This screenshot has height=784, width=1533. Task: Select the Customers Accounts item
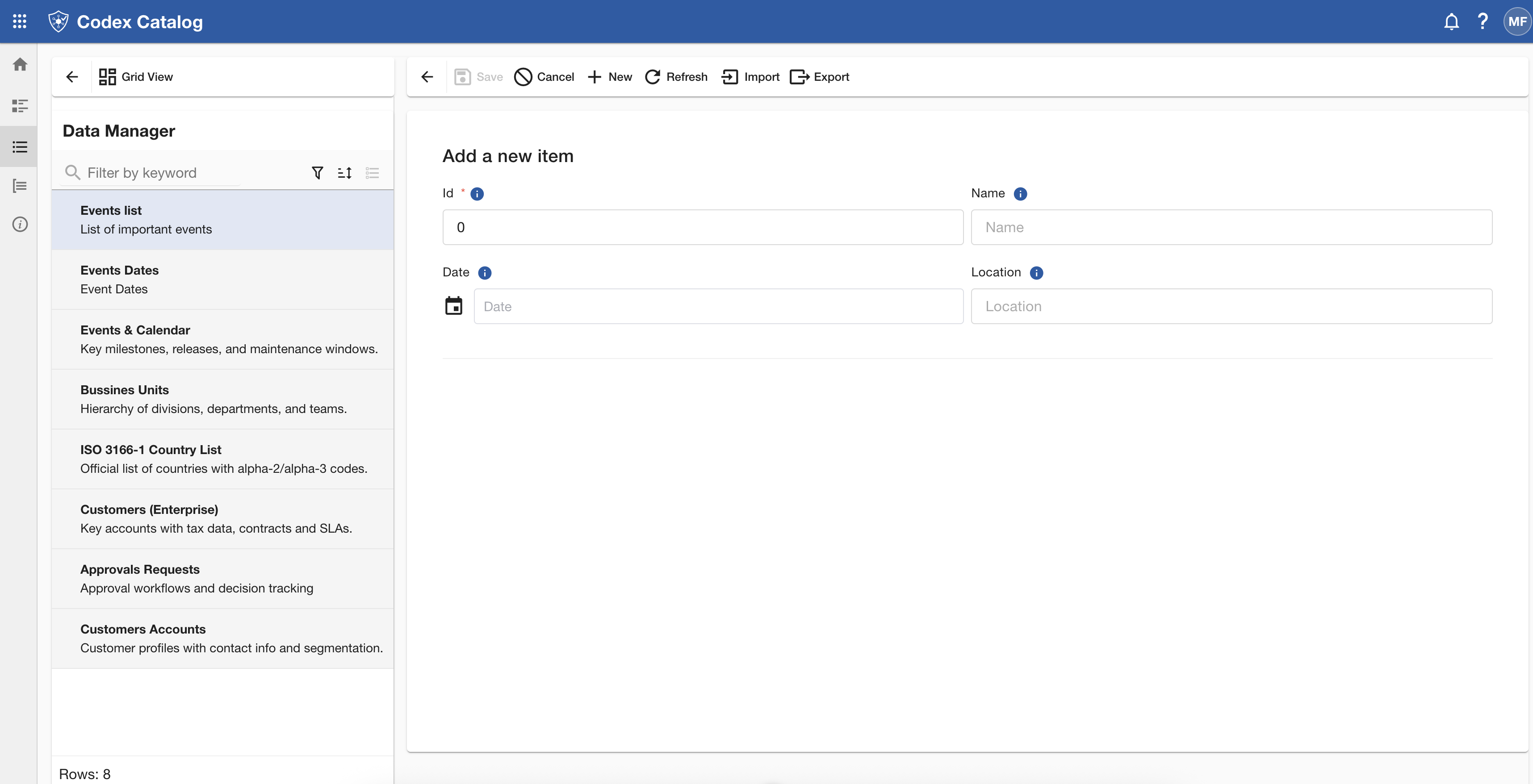pos(222,638)
